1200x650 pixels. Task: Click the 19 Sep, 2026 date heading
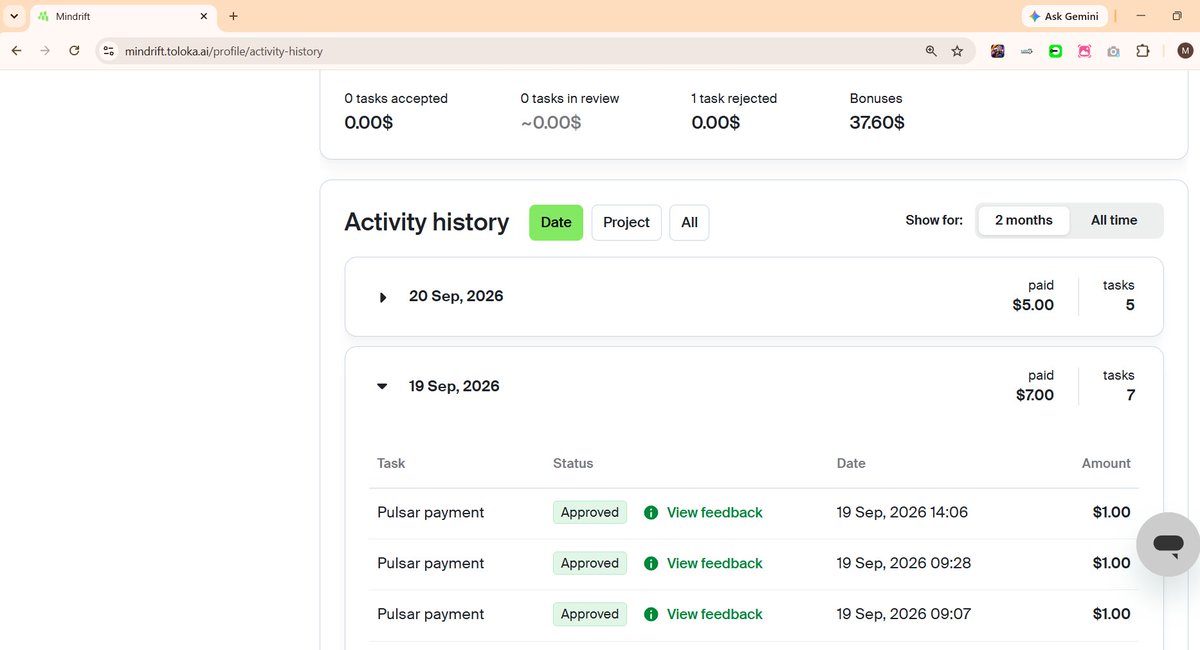(454, 386)
